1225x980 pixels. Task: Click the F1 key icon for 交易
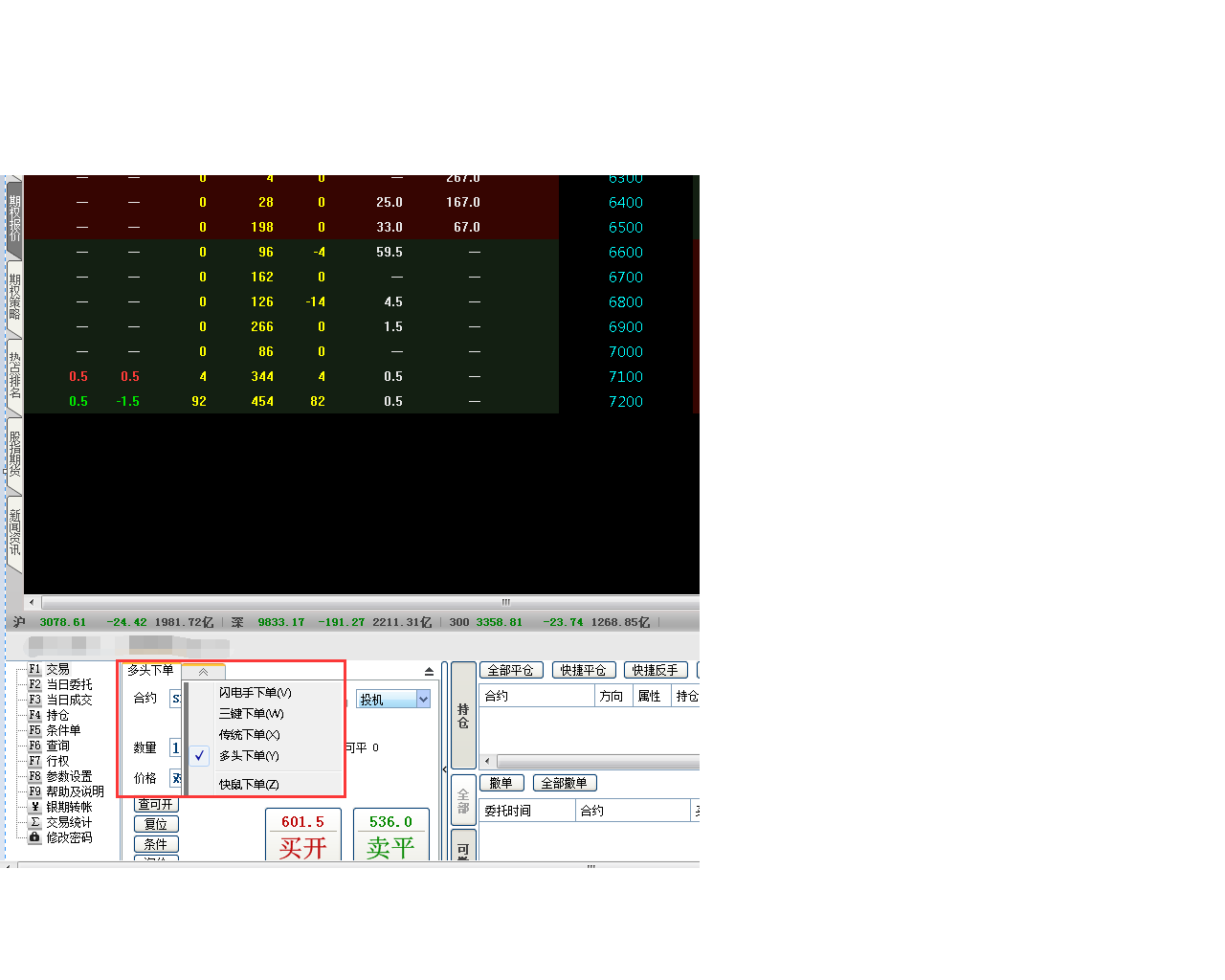[34, 669]
